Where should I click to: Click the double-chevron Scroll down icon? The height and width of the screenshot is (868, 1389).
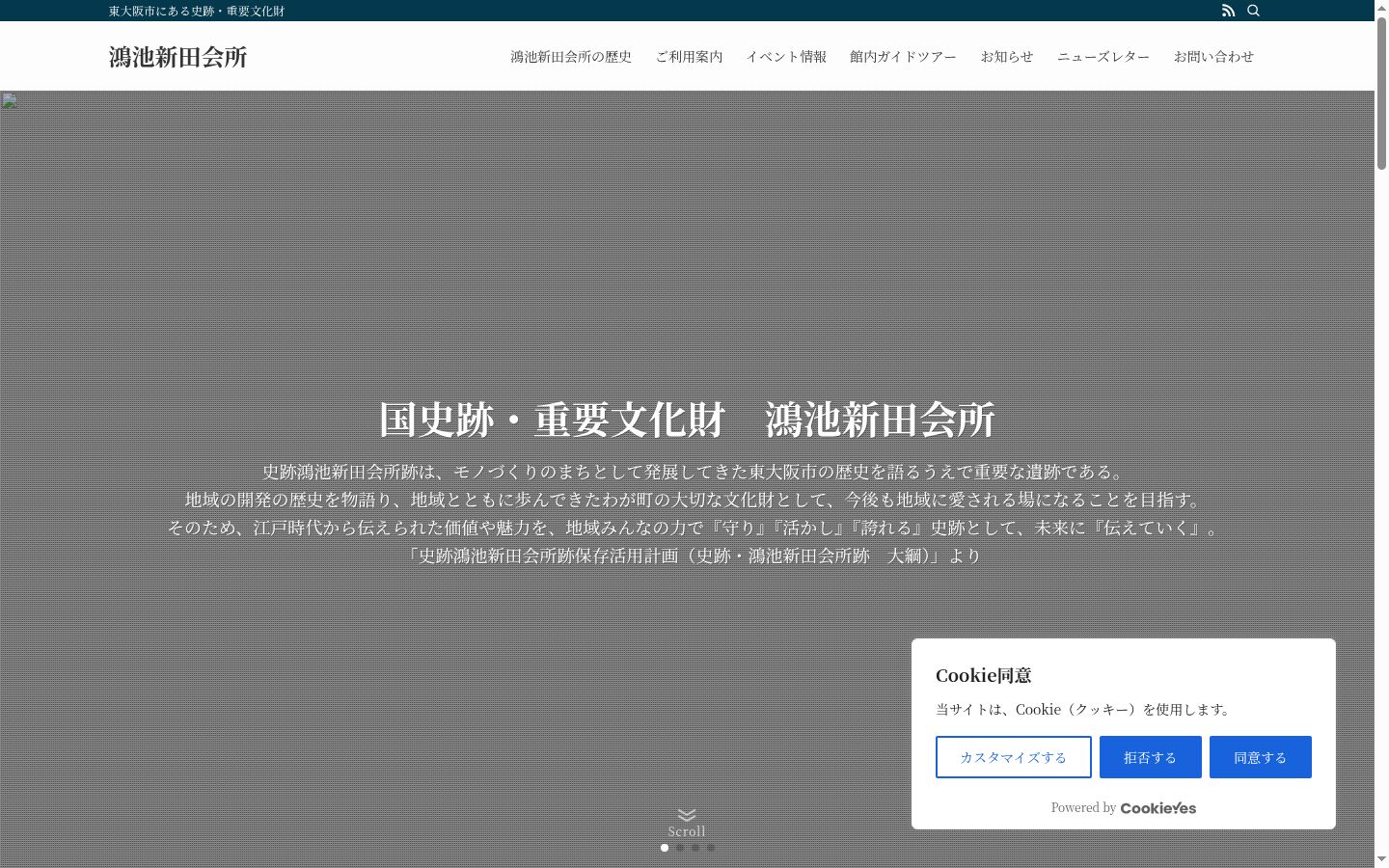click(687, 815)
